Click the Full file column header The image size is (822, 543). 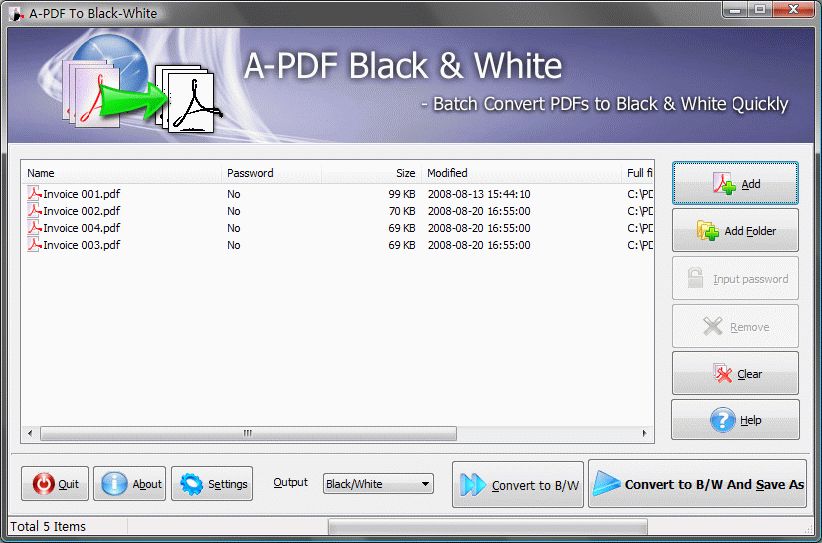coord(637,173)
